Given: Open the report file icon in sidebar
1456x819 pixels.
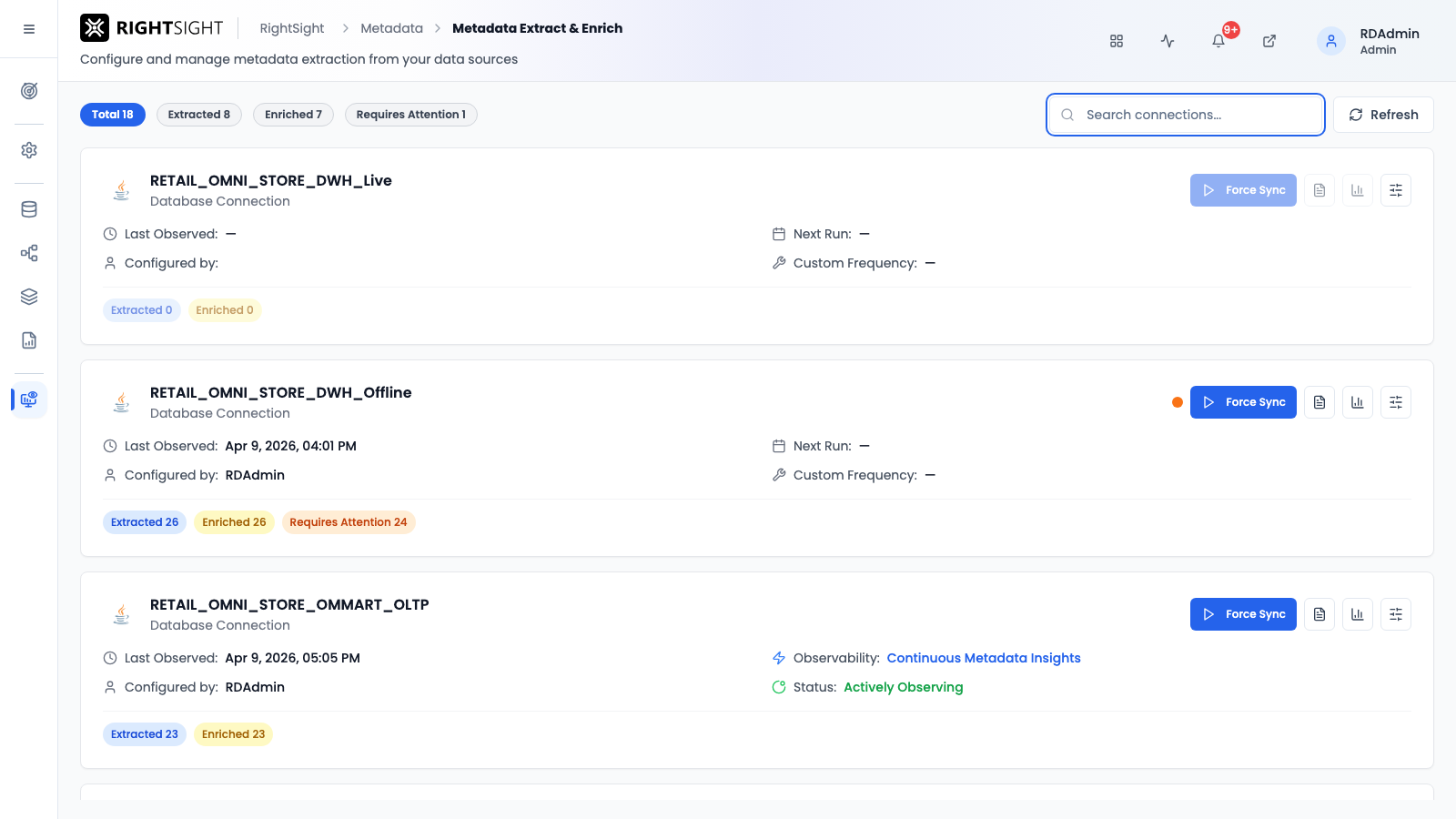Looking at the screenshot, I should tap(29, 340).
